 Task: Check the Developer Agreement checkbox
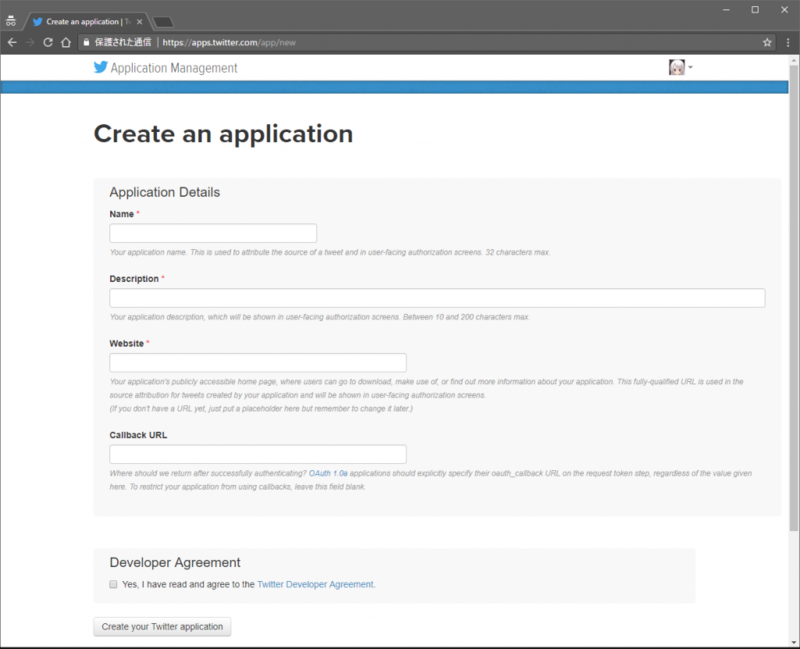click(x=113, y=584)
